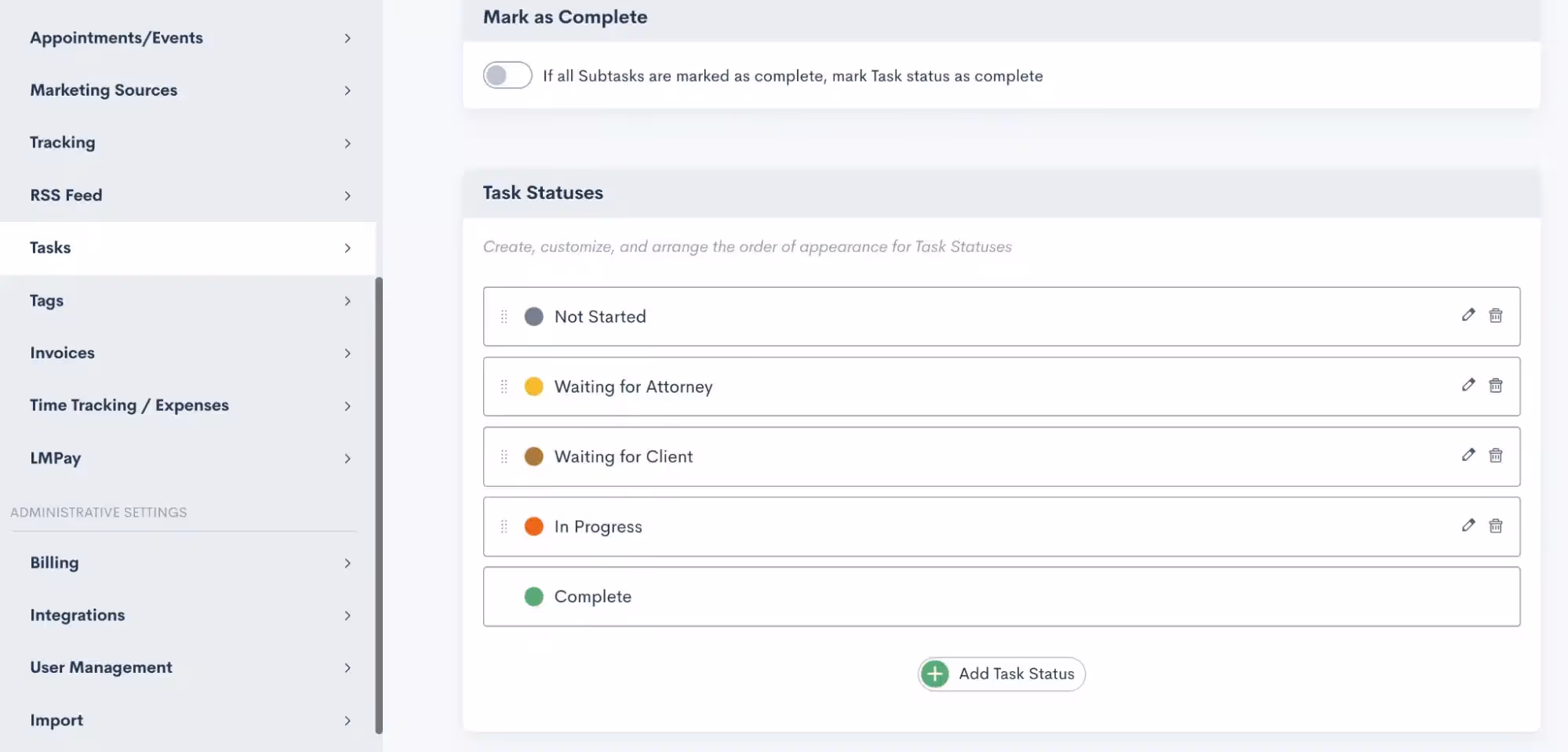Delete the Waiting for Attorney status
Viewport: 1568px width, 752px height.
pos(1496,385)
